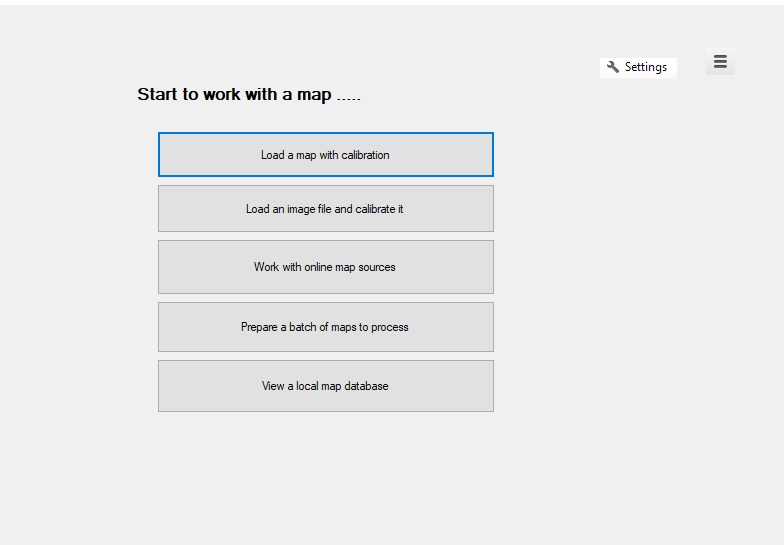Open Settings with the wrench button
The height and width of the screenshot is (545, 784).
[638, 68]
